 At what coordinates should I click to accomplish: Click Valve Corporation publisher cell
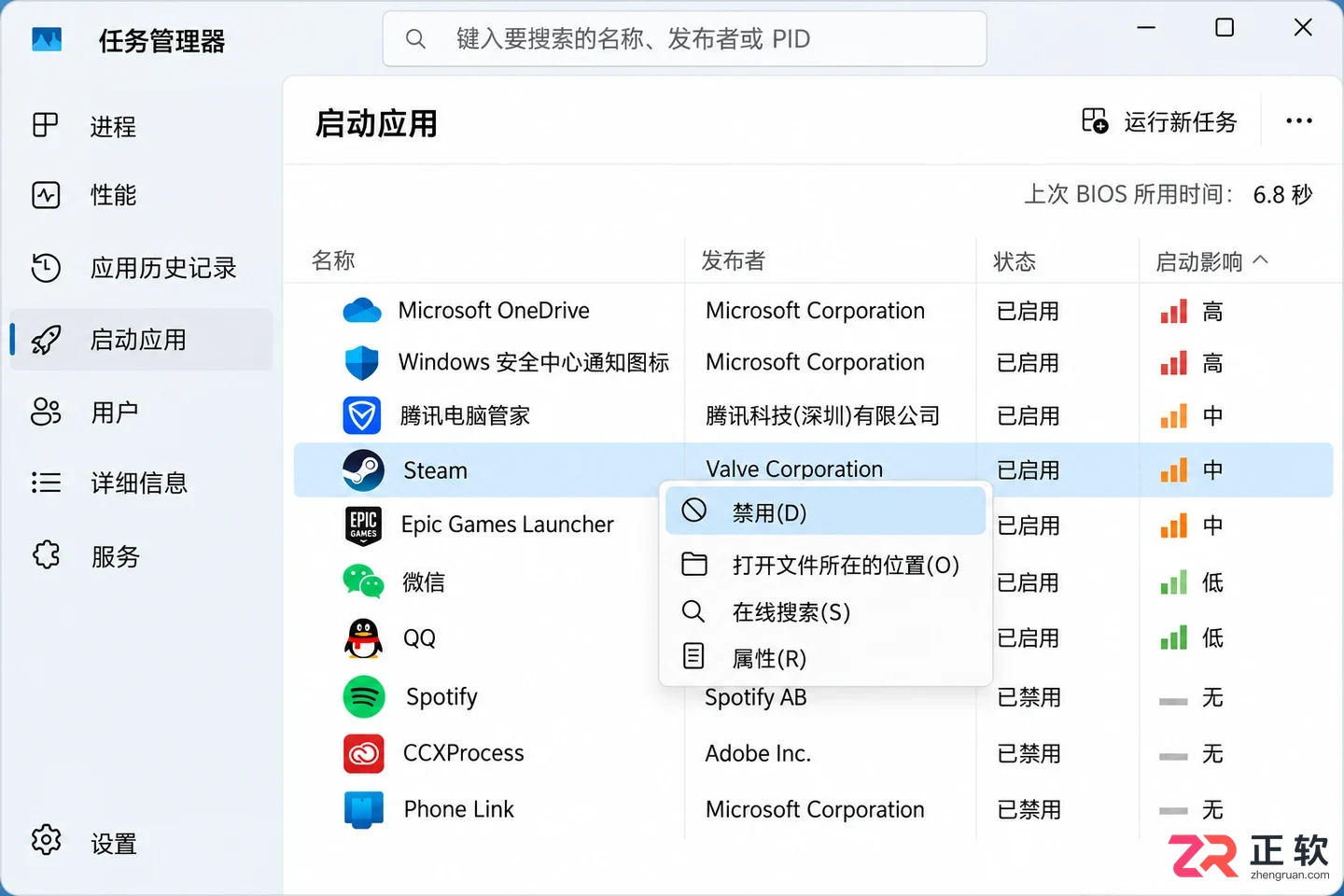794,469
